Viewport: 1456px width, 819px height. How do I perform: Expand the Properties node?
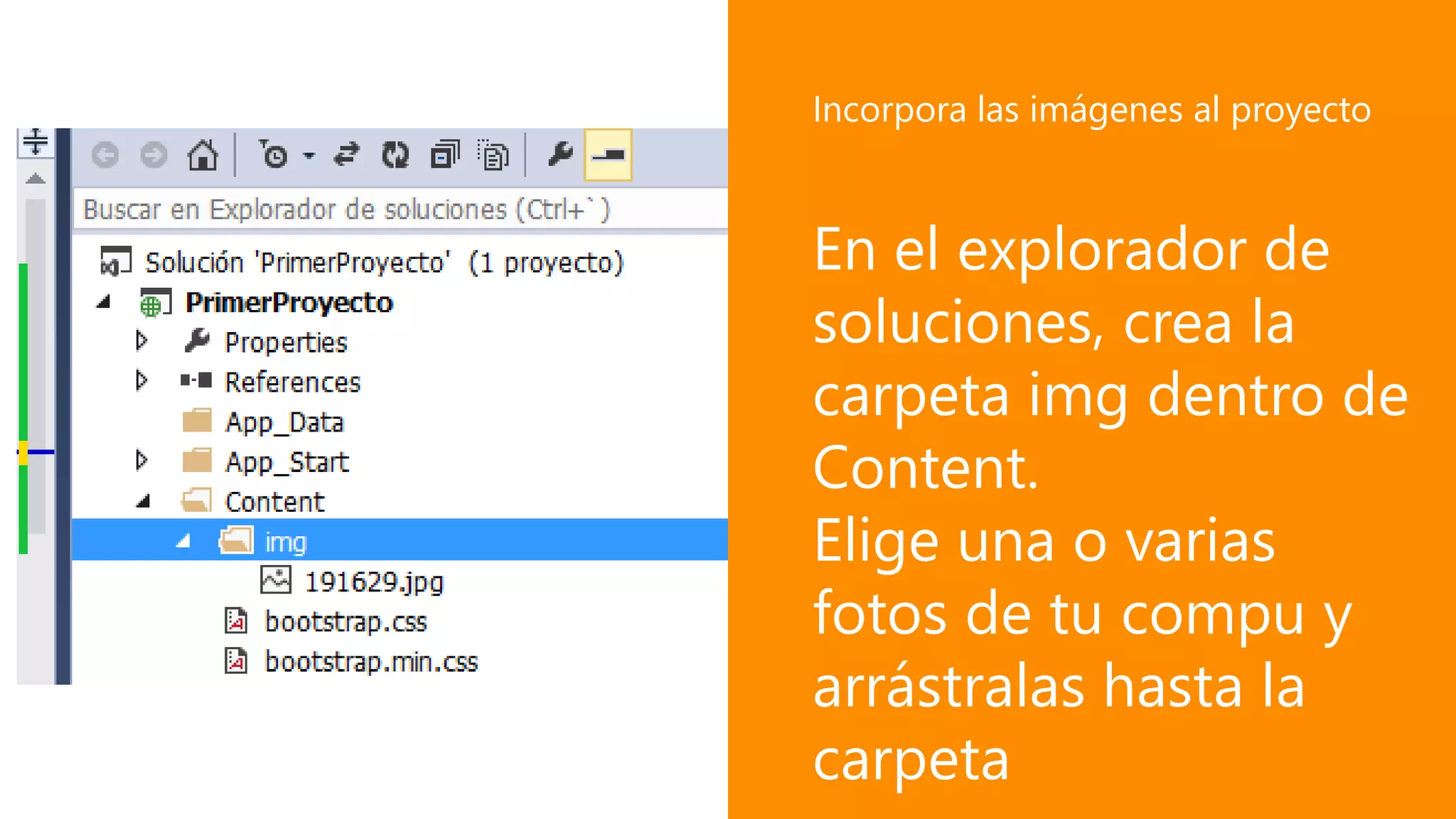pos(141,342)
